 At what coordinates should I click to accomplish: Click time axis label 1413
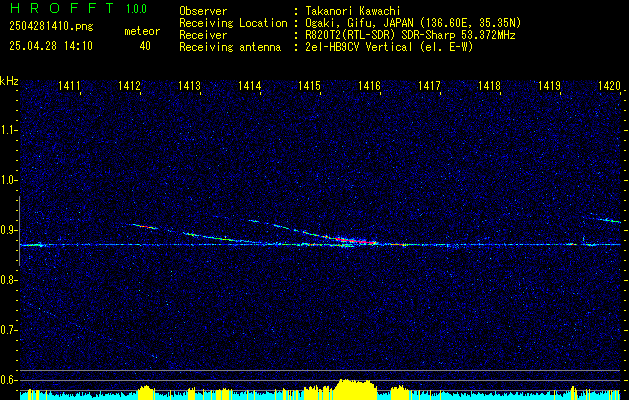coord(189,85)
